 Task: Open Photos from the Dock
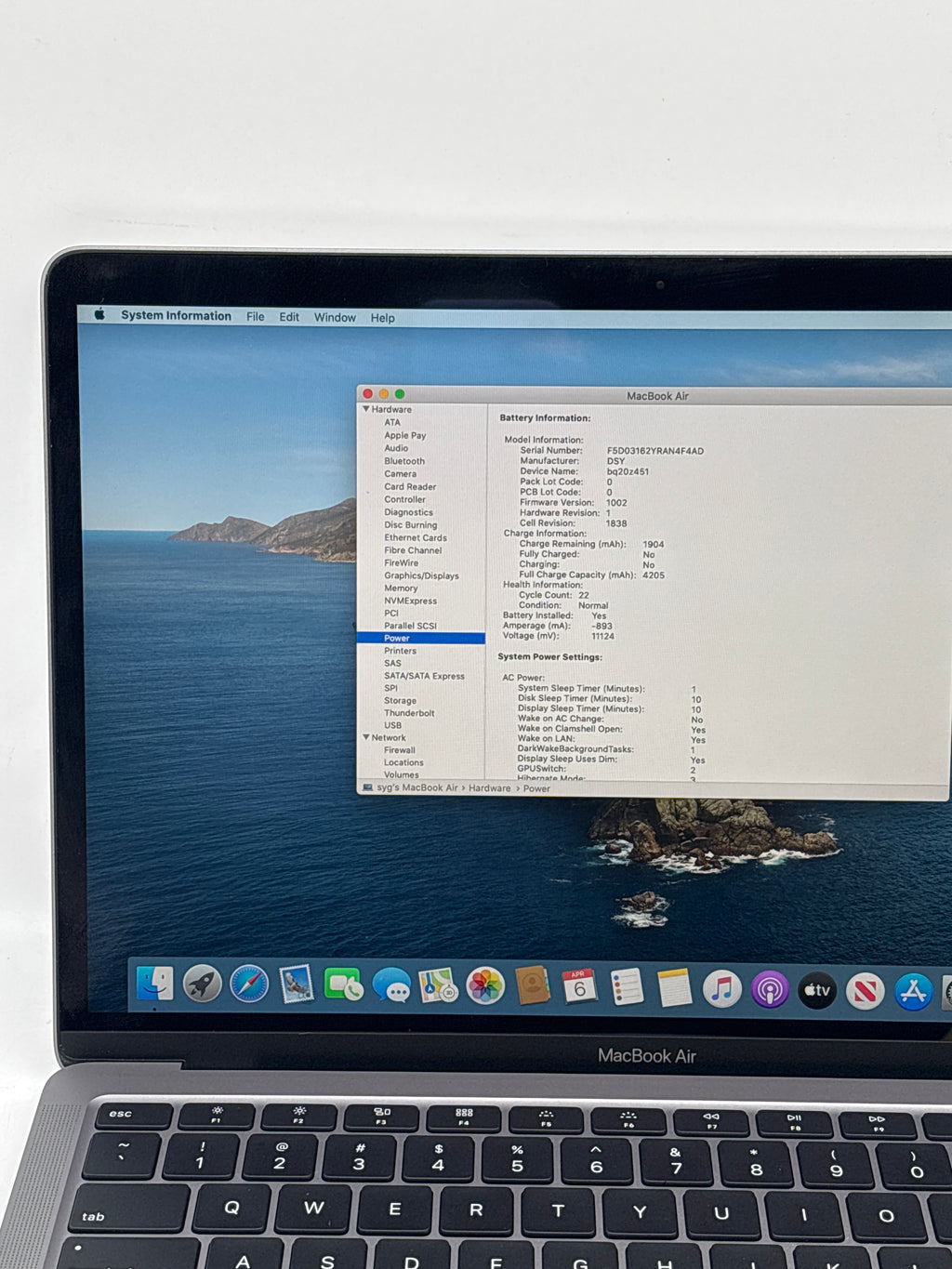(x=485, y=986)
